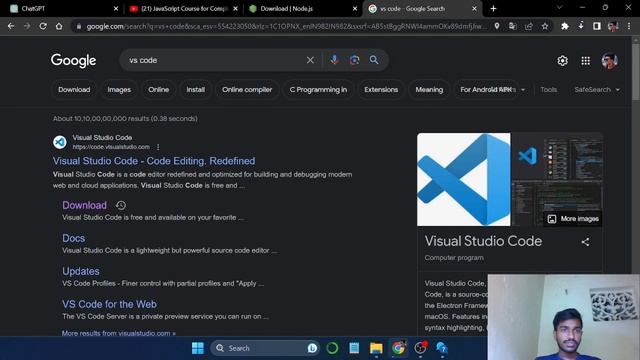Open the Bing chat icon in taskbar search

click(x=312, y=348)
